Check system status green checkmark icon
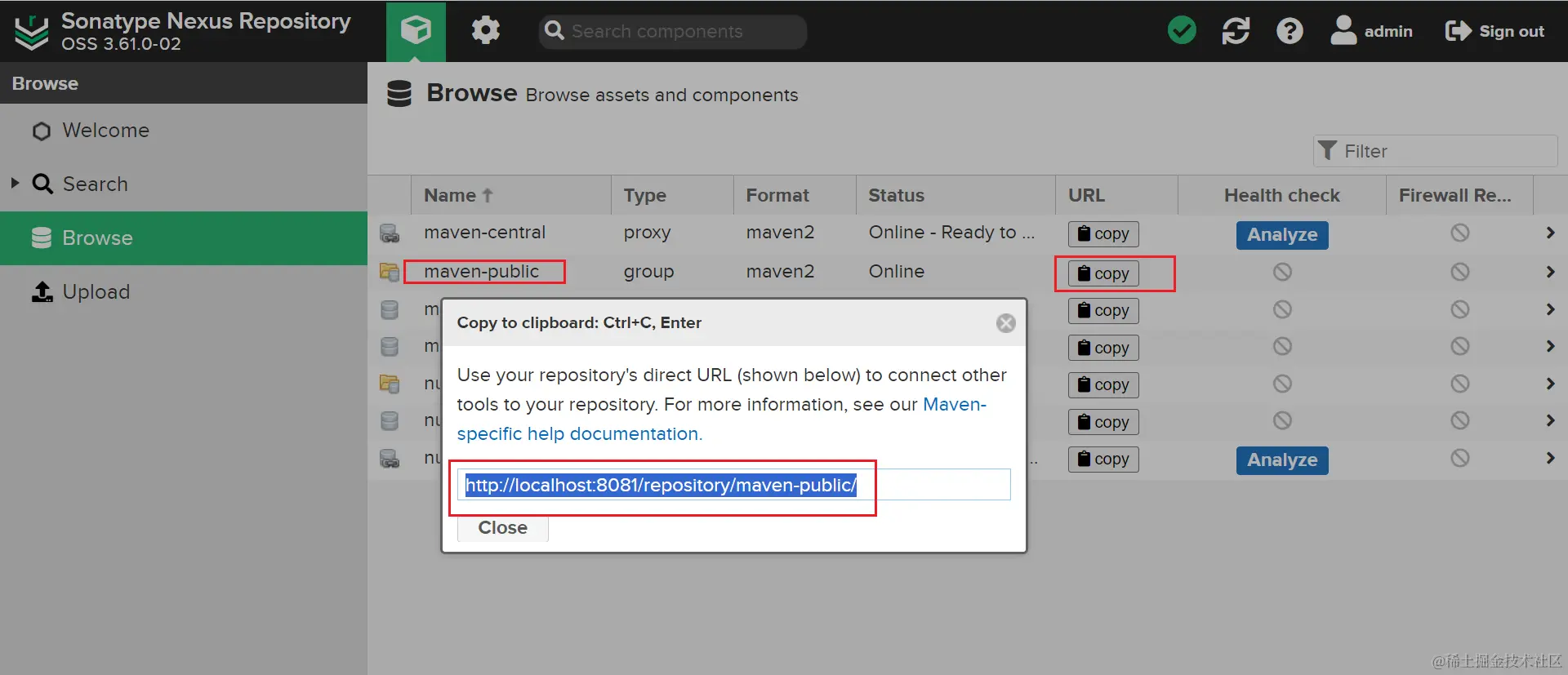Screen dimensions: 1568x675 (x=1182, y=31)
